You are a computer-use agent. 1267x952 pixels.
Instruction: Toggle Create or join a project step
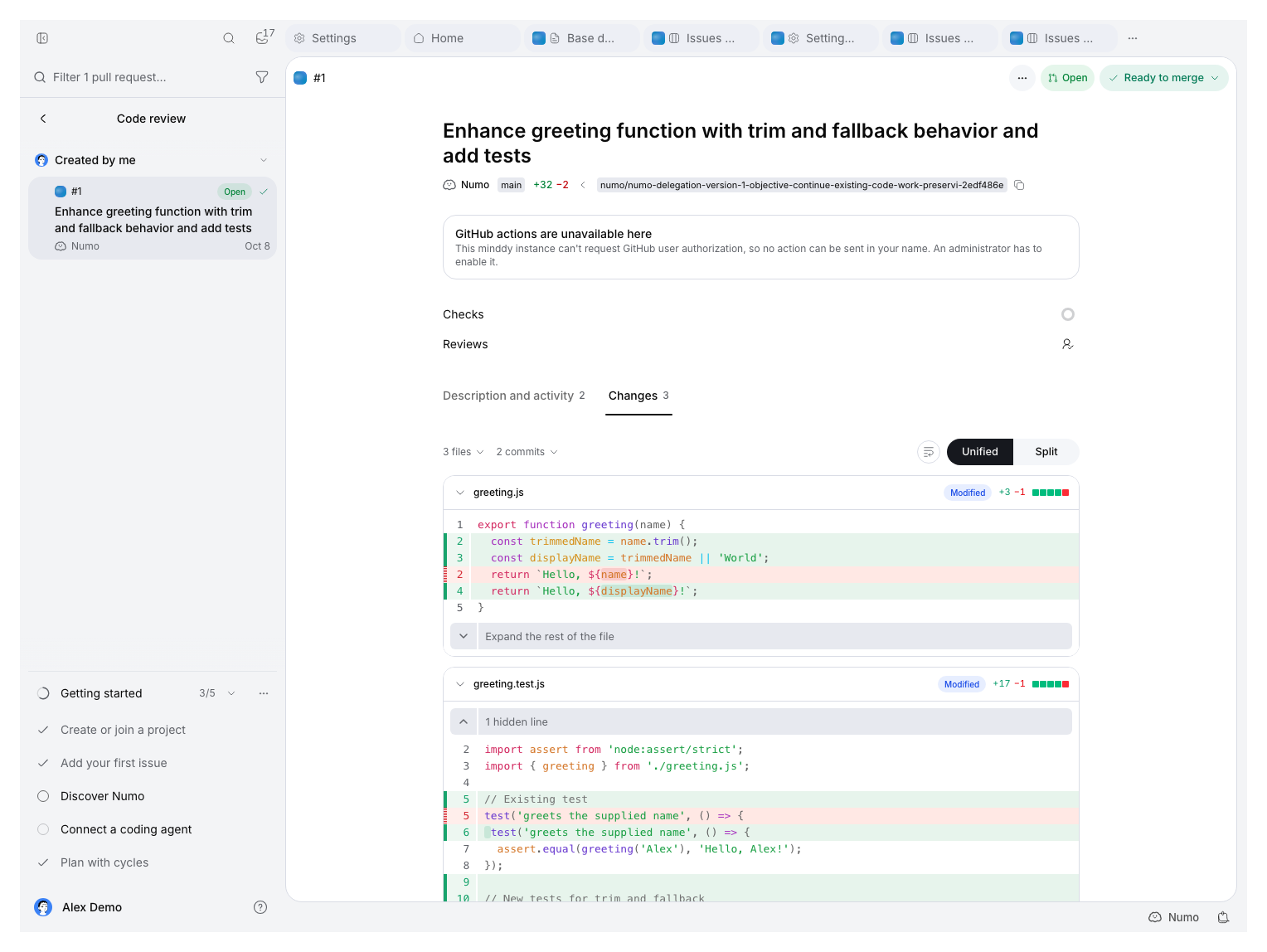tap(43, 730)
